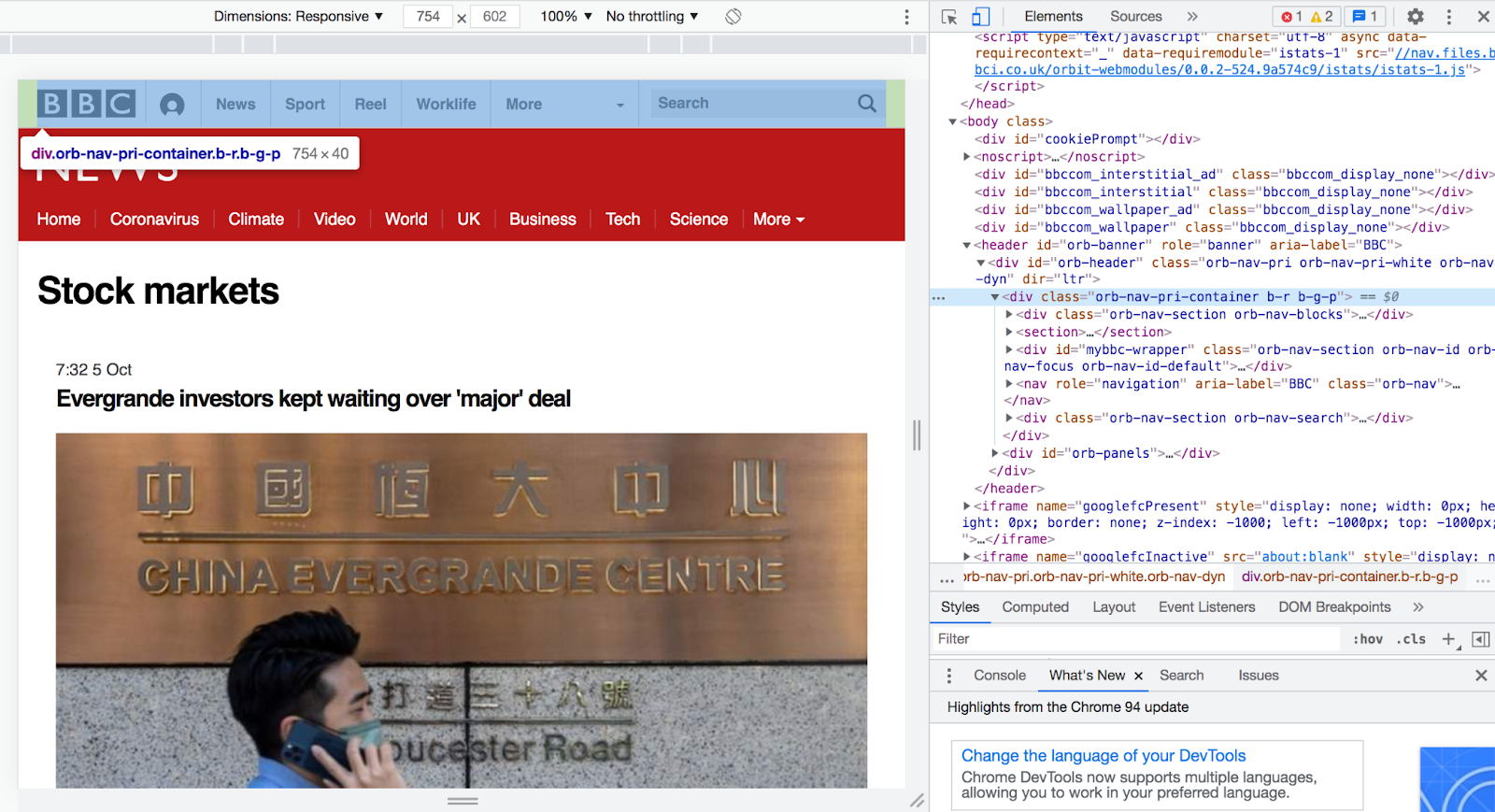Open the Worklife link in BBC header
Screen dimensions: 1495x812
point(446,105)
